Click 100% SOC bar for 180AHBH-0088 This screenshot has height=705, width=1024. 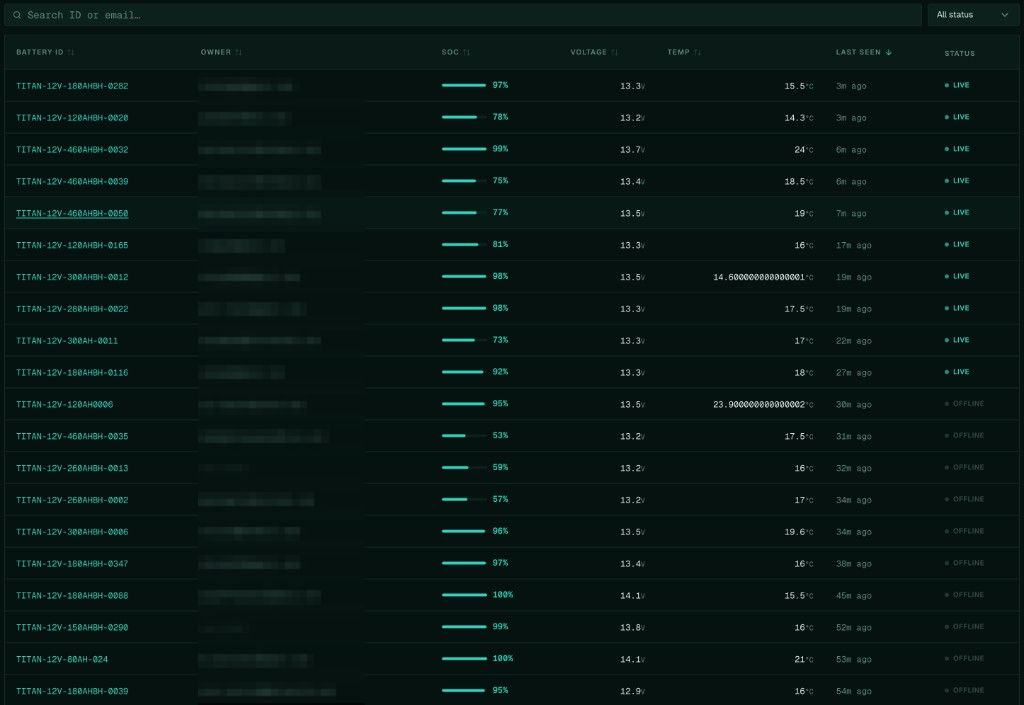tap(464, 595)
